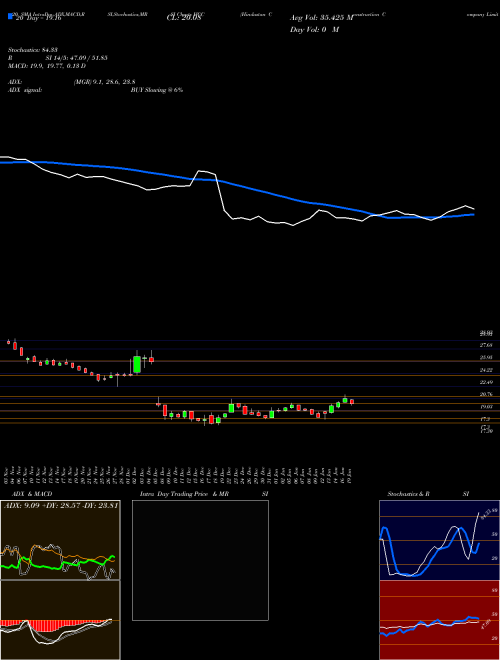Click the 20.76 price axis label

pyautogui.click(x=487, y=394)
